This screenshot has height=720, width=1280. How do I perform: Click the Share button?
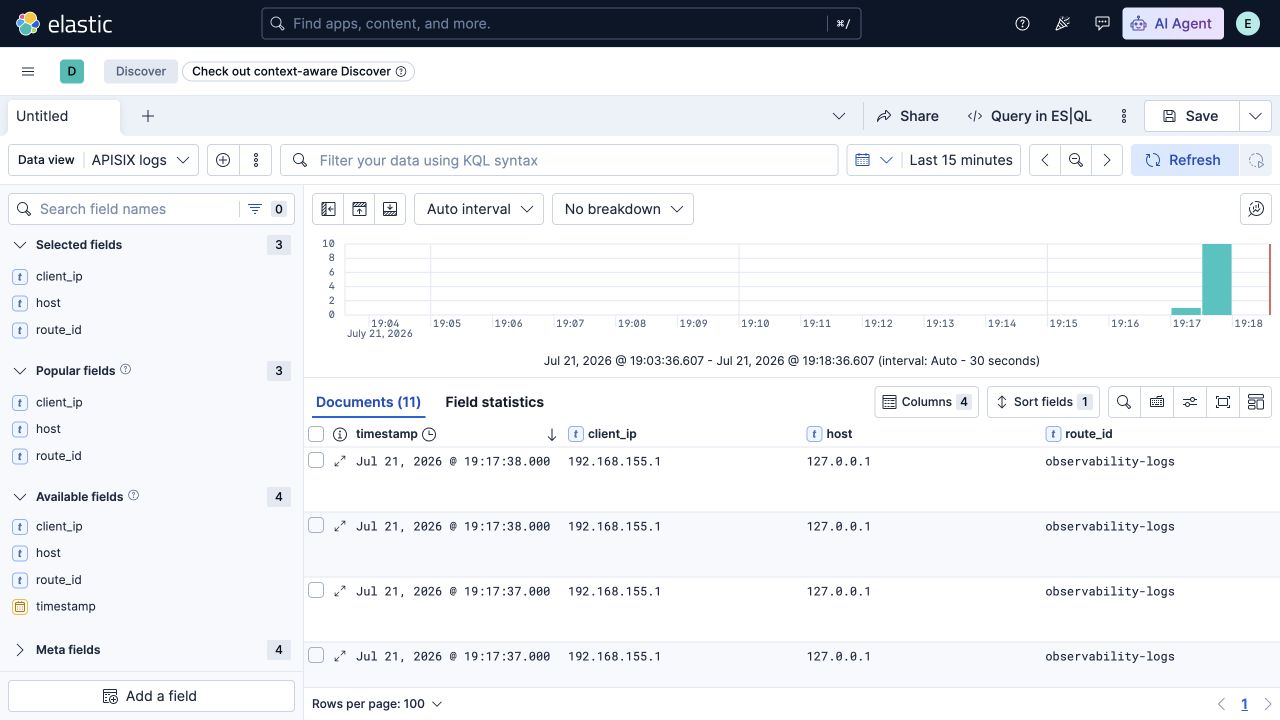point(908,116)
